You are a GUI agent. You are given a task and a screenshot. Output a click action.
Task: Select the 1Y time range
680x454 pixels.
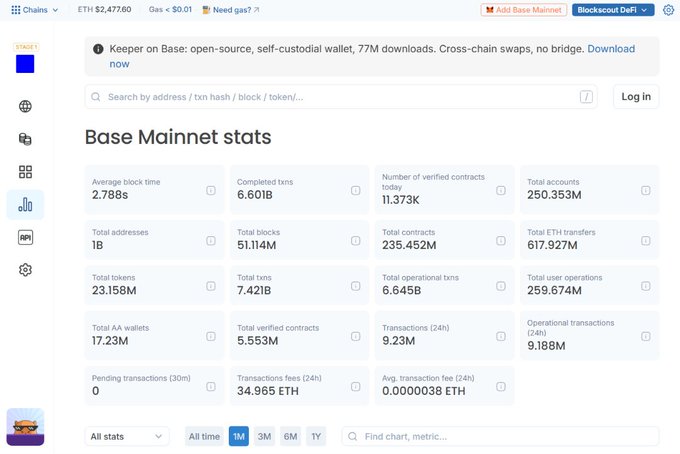[x=316, y=436]
